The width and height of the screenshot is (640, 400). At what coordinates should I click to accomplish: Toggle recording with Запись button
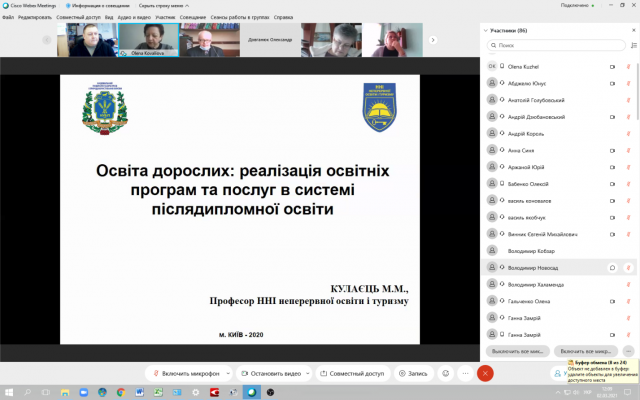[412, 373]
